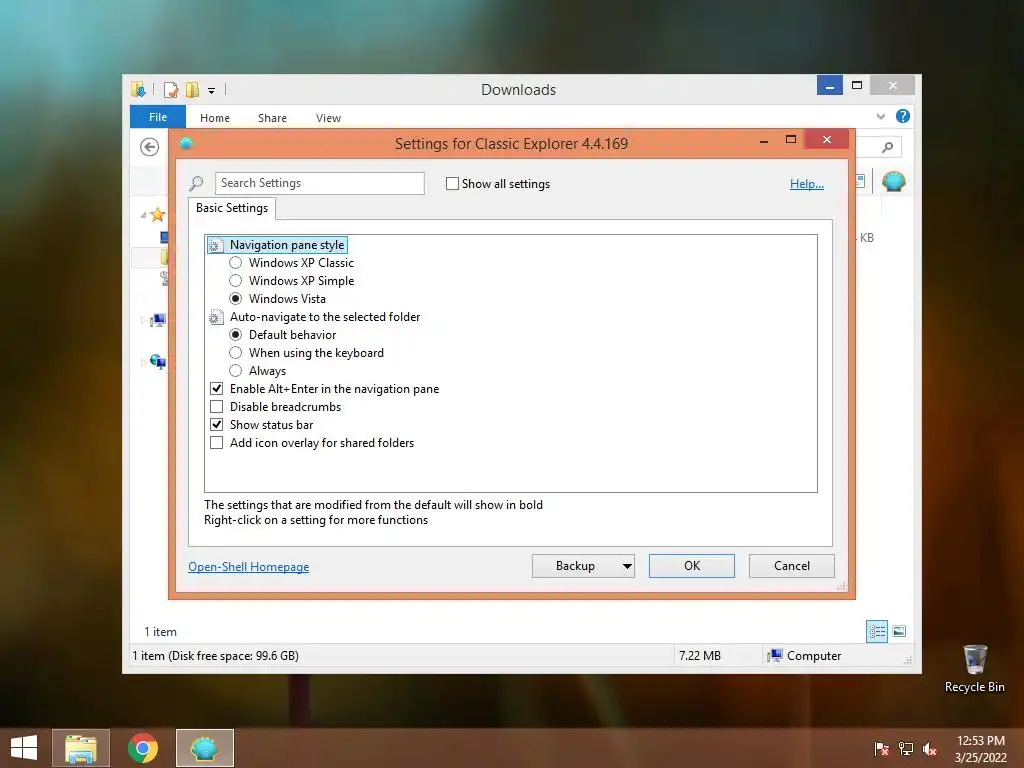Open the Help... link
Screen dimensions: 1024x768
[807, 184]
